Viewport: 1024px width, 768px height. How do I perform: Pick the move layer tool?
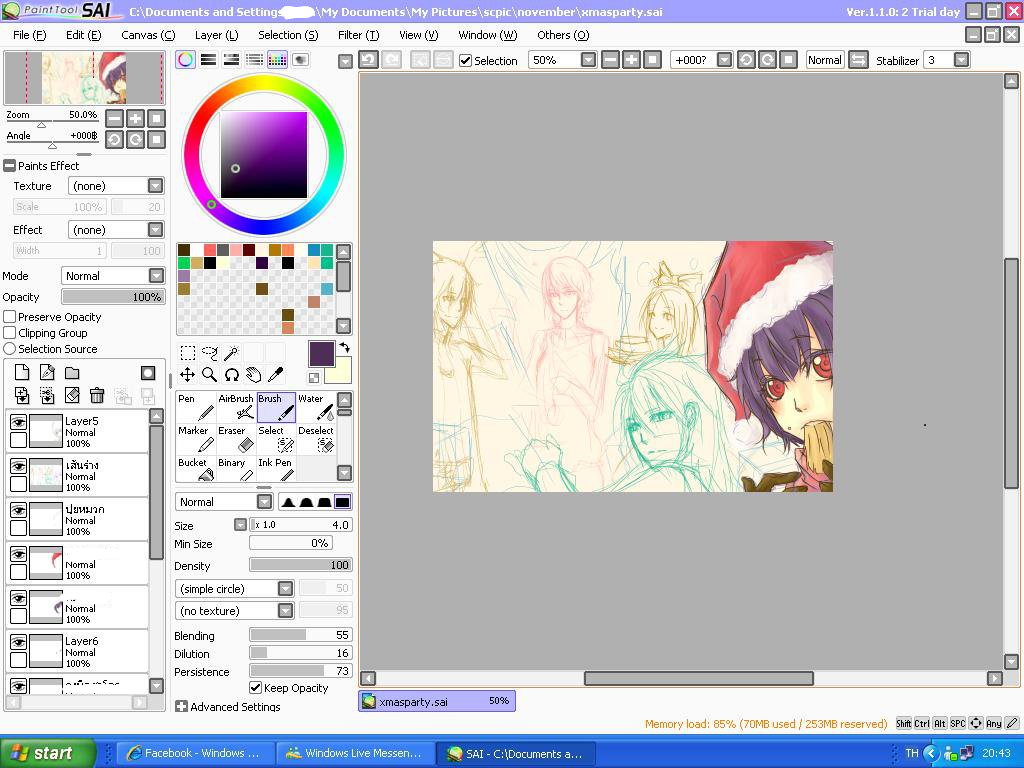187,374
